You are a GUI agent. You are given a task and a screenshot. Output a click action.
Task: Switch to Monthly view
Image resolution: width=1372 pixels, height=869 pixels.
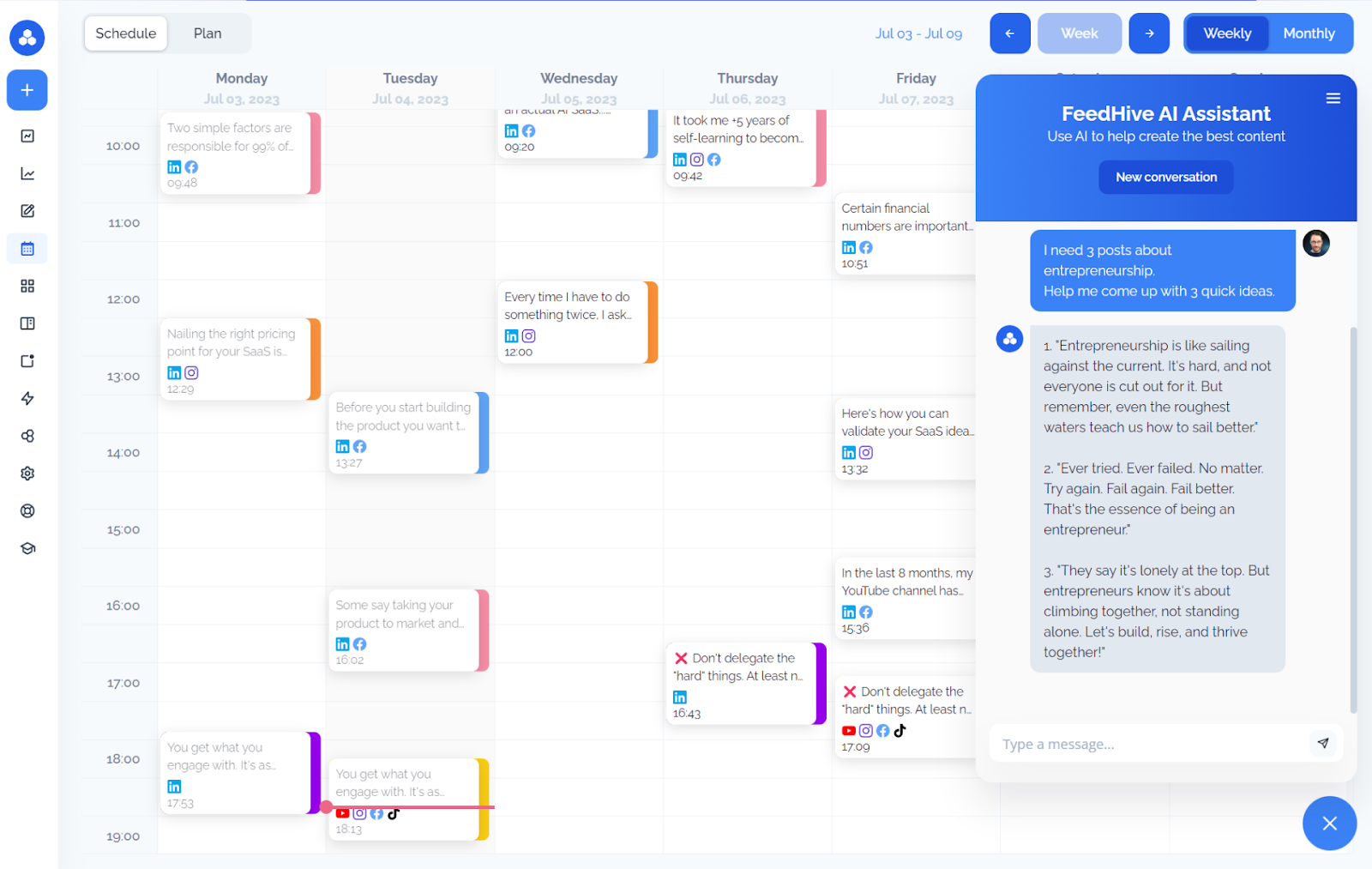1309,33
